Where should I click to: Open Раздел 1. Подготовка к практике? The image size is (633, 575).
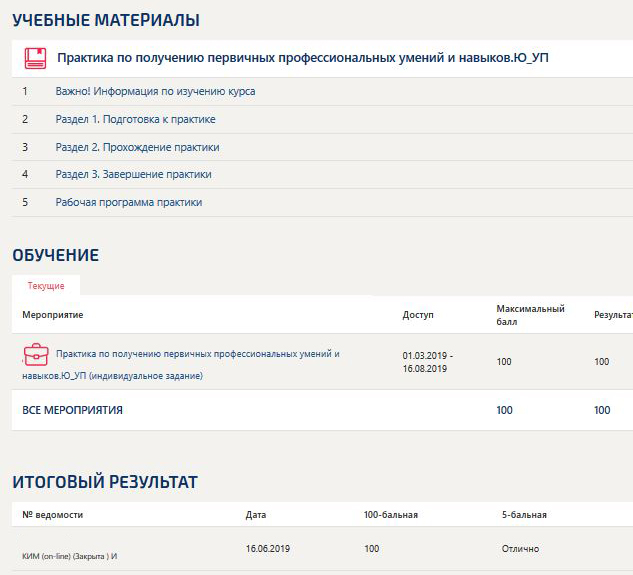[x=135, y=119]
